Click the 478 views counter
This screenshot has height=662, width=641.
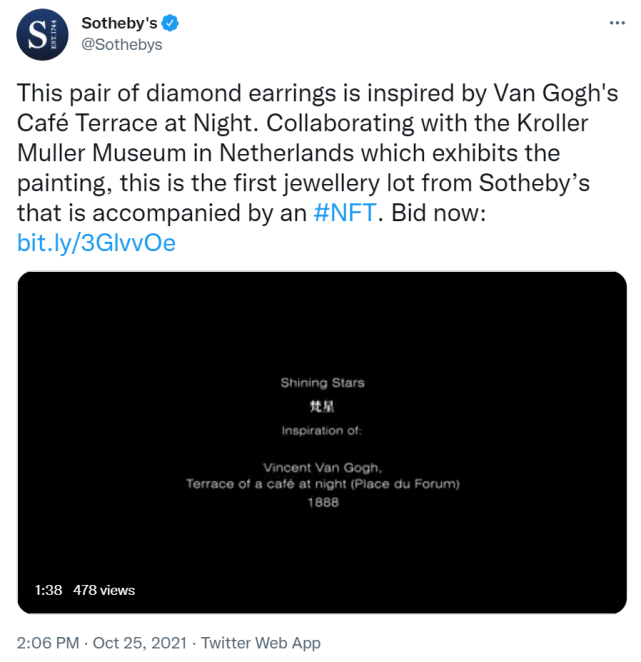[x=104, y=590]
